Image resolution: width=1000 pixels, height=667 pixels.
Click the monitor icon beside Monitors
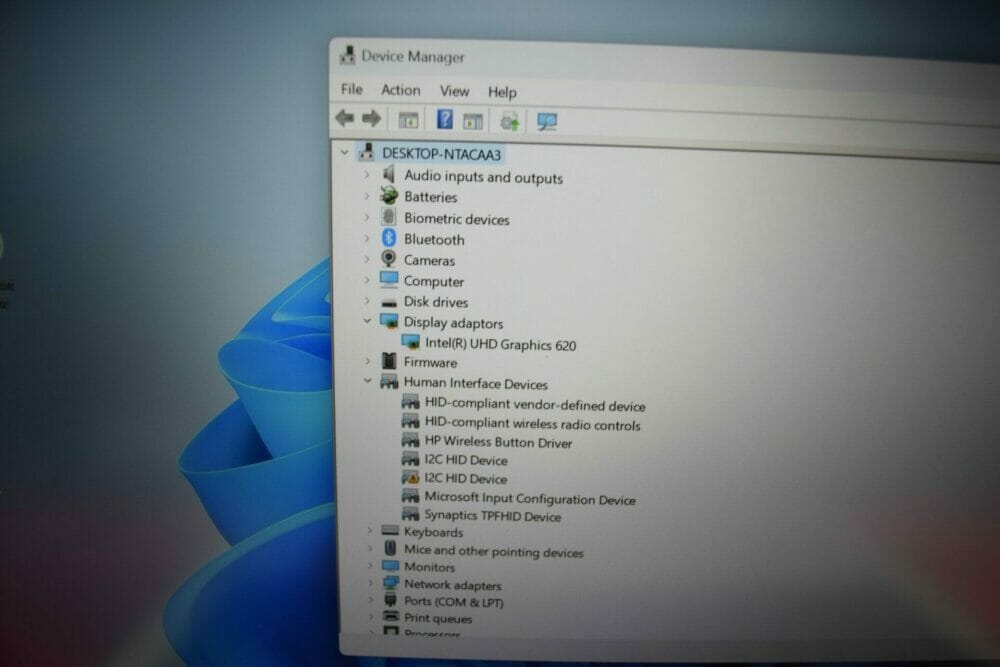pyautogui.click(x=390, y=566)
